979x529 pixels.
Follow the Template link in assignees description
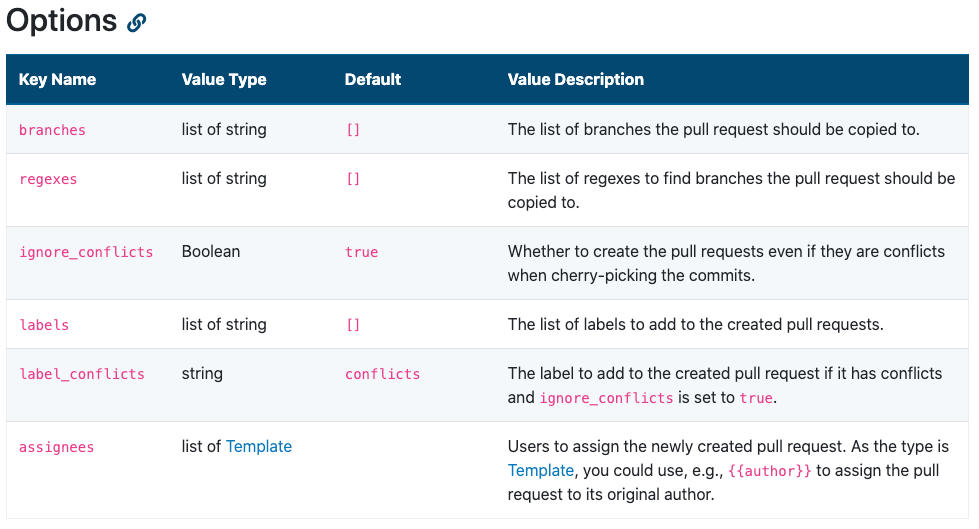coord(541,470)
